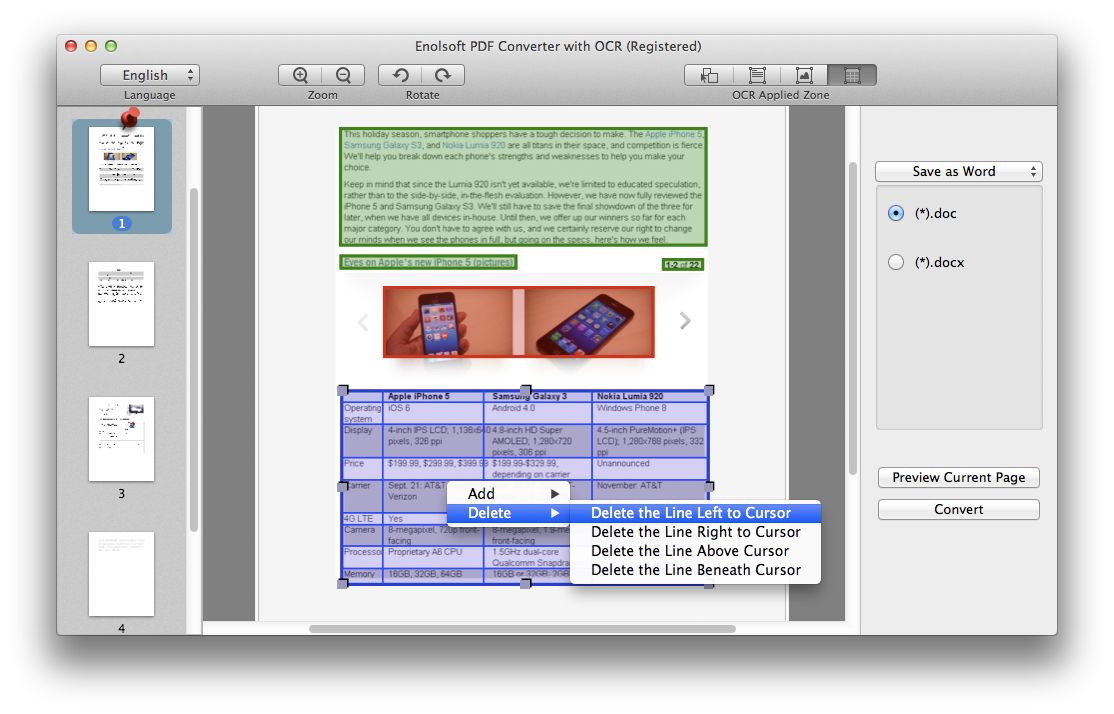1114x714 pixels.
Task: Rotate page clockwise
Action: 443,75
